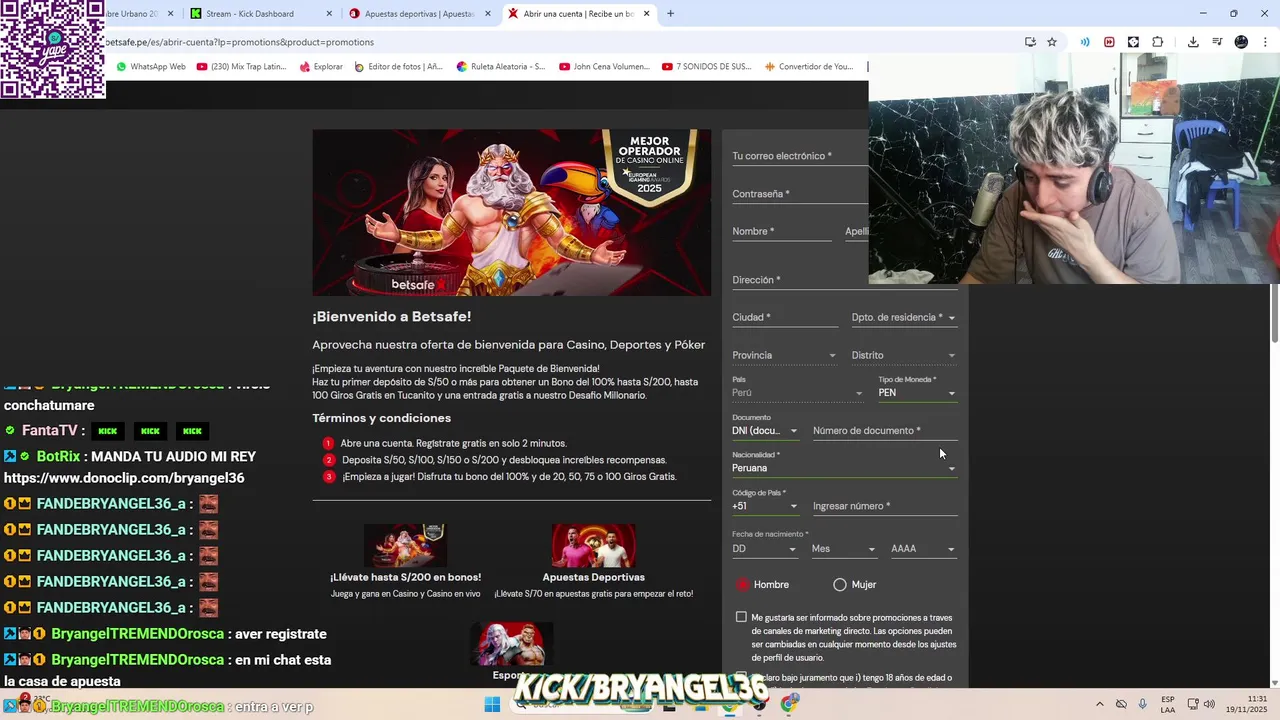This screenshot has height=720, width=1280.
Task: Open Chrome's three-dot menu
Action: click(x=1265, y=42)
